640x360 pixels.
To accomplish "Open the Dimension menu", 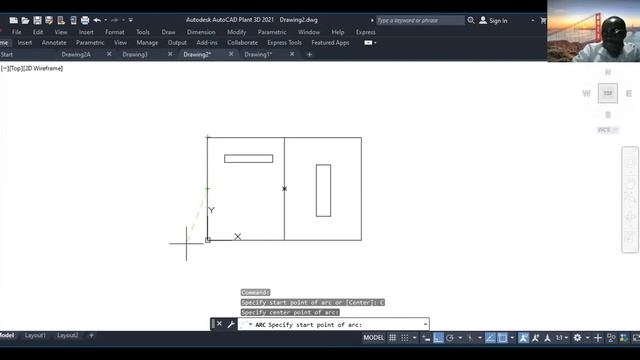I will tap(201, 32).
